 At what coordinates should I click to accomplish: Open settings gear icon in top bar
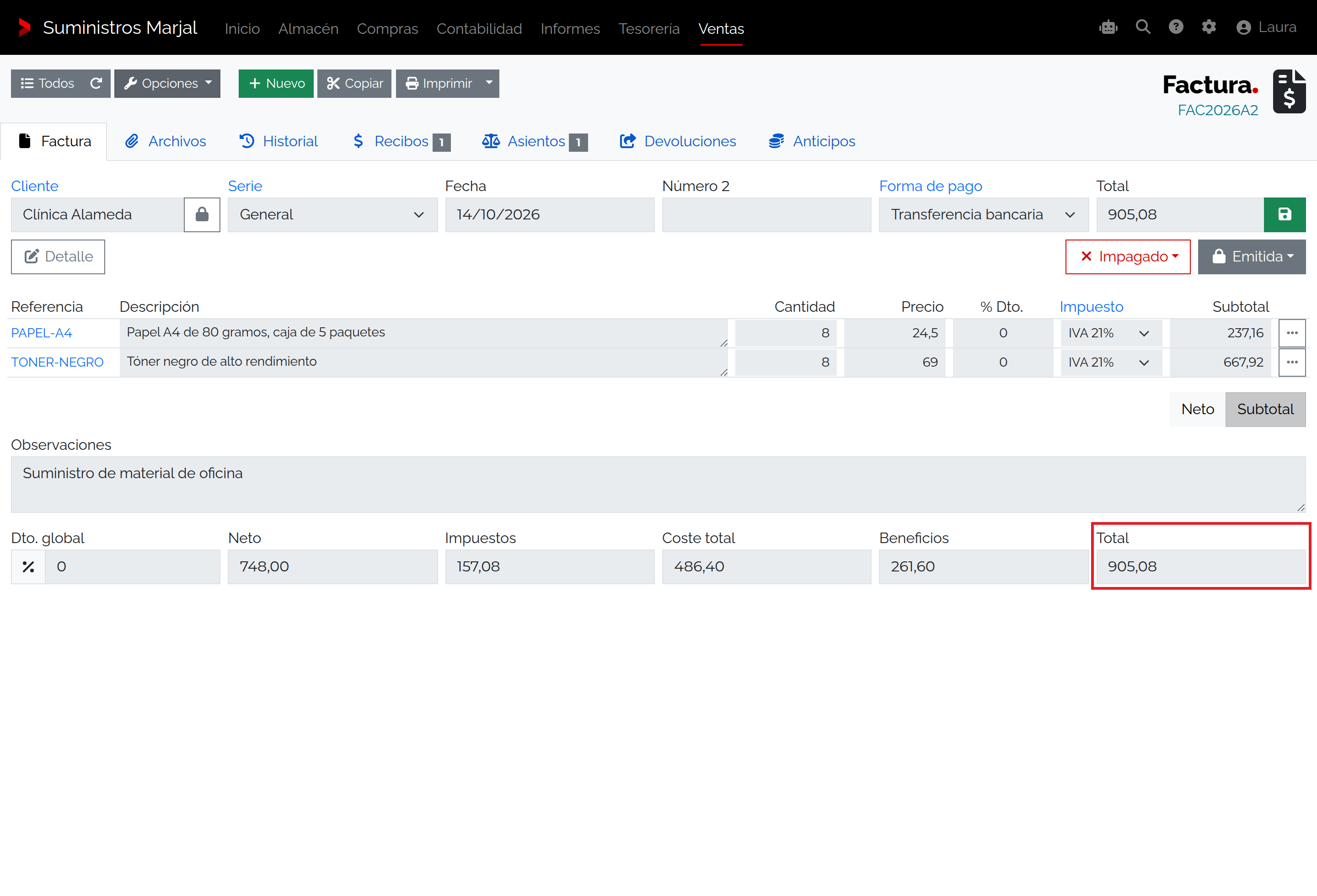coord(1209,27)
